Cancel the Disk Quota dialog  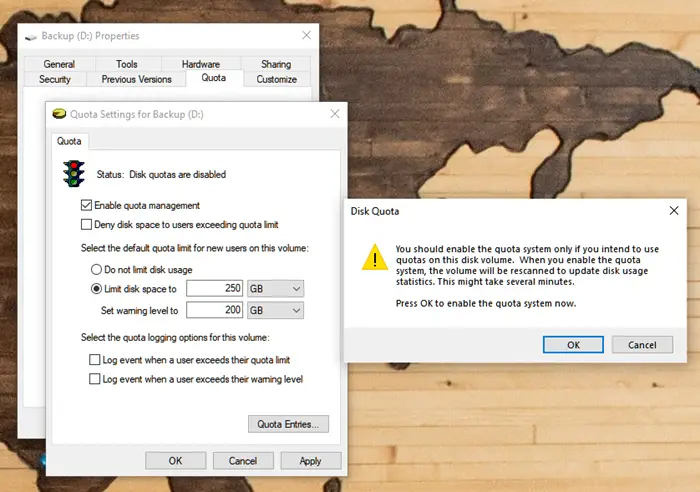pyautogui.click(x=642, y=345)
